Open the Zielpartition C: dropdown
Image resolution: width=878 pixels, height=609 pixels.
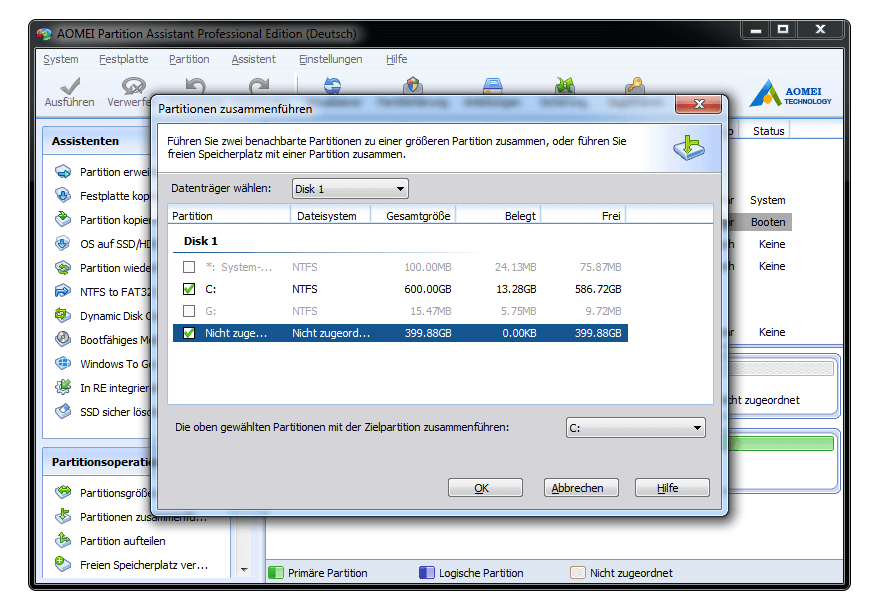pos(636,428)
